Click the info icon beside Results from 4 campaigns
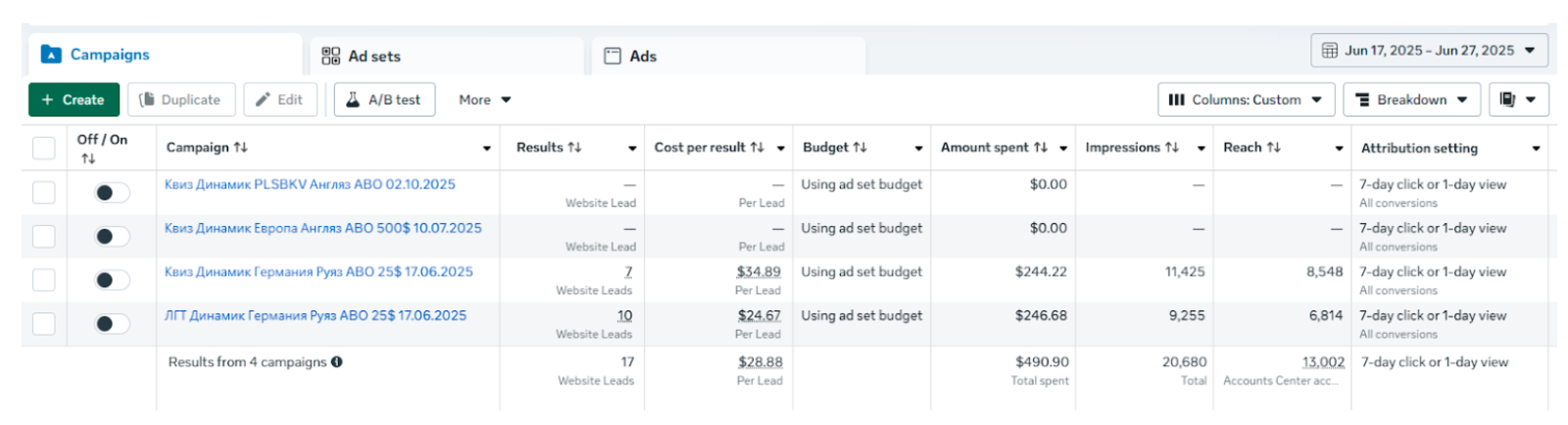 click(337, 362)
